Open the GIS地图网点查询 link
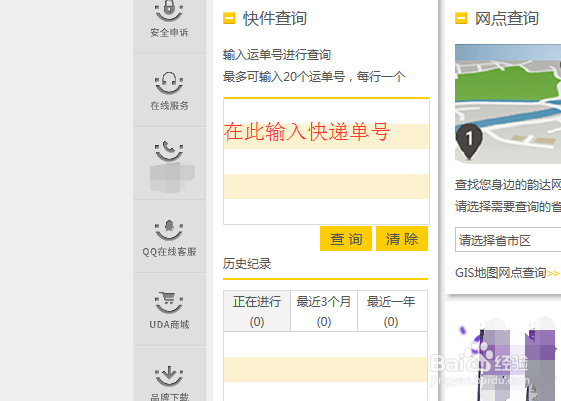This screenshot has width=561, height=401. click(507, 273)
